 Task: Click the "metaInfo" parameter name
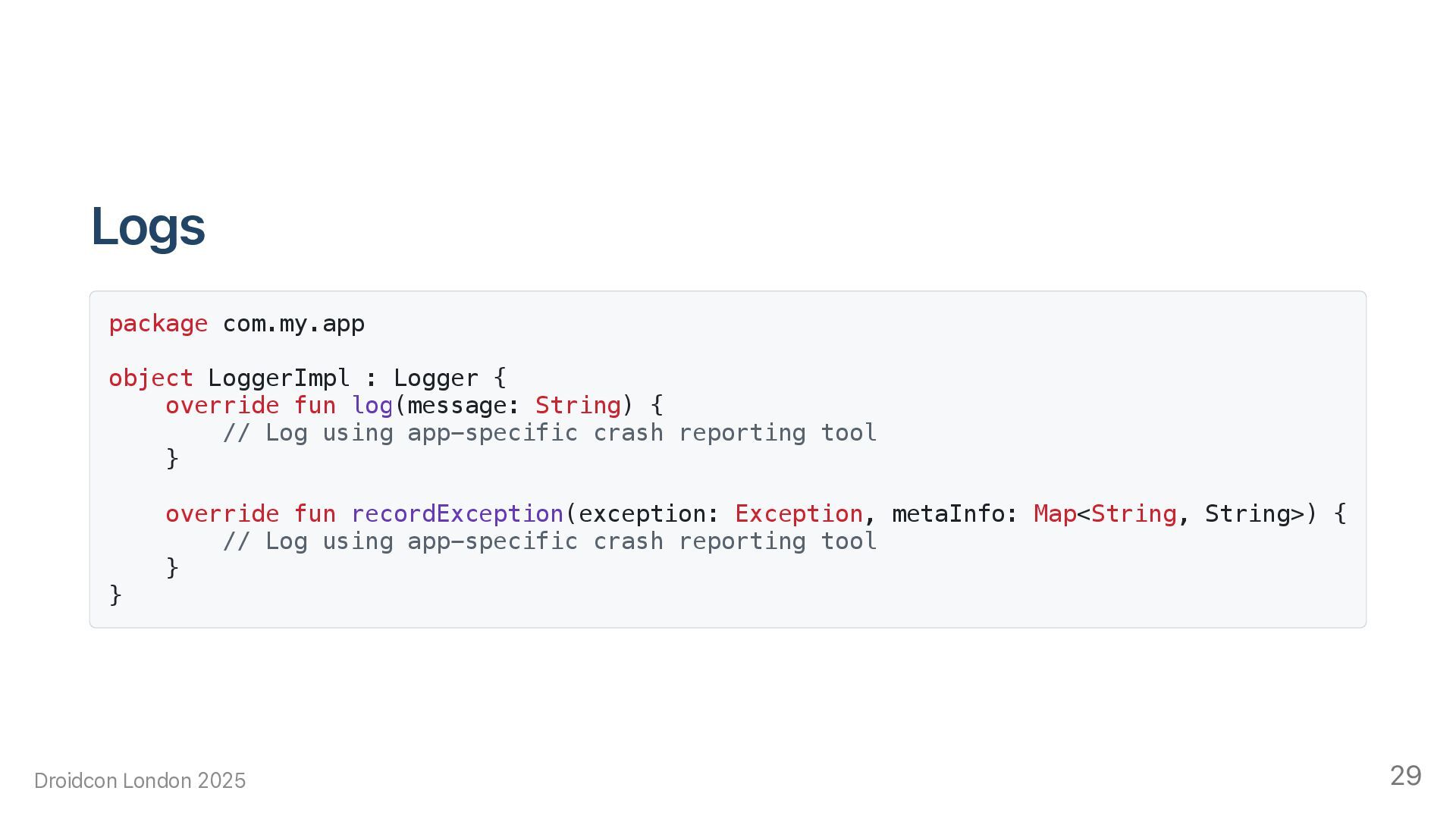(948, 514)
